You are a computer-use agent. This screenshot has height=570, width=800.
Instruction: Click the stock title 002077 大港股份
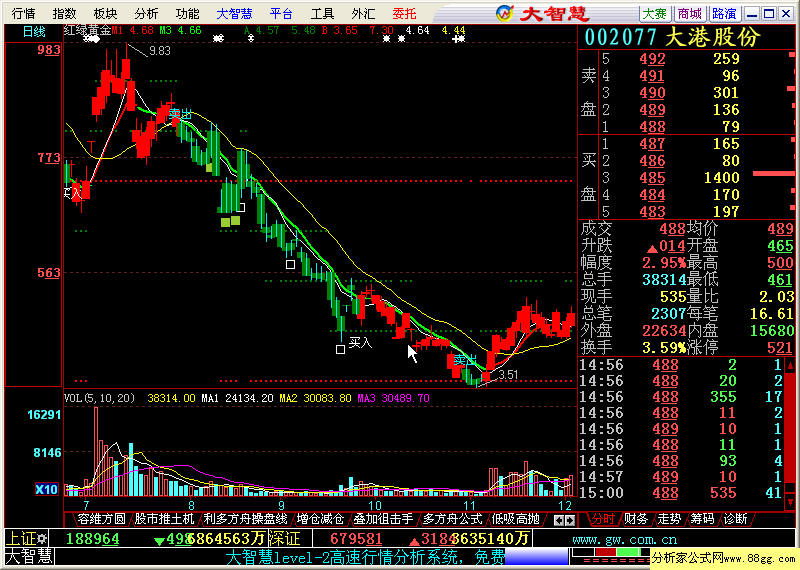[x=672, y=38]
